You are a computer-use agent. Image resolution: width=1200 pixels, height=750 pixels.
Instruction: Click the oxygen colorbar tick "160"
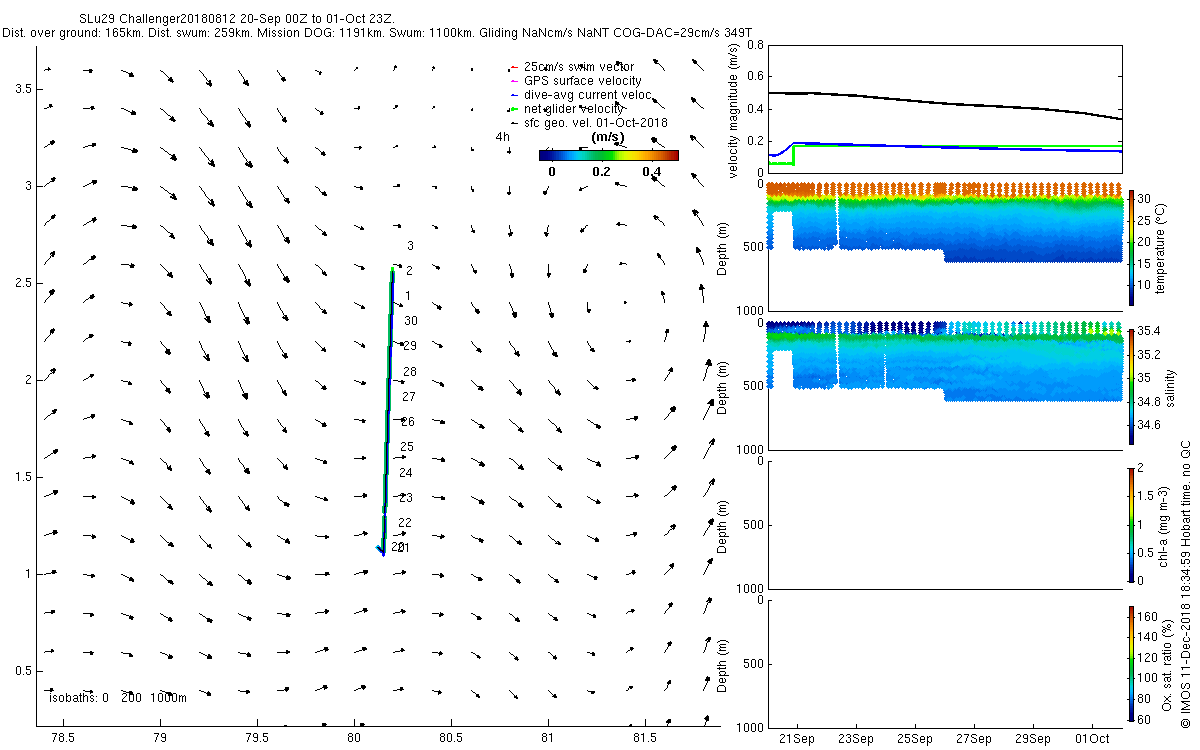pyautogui.click(x=1149, y=615)
